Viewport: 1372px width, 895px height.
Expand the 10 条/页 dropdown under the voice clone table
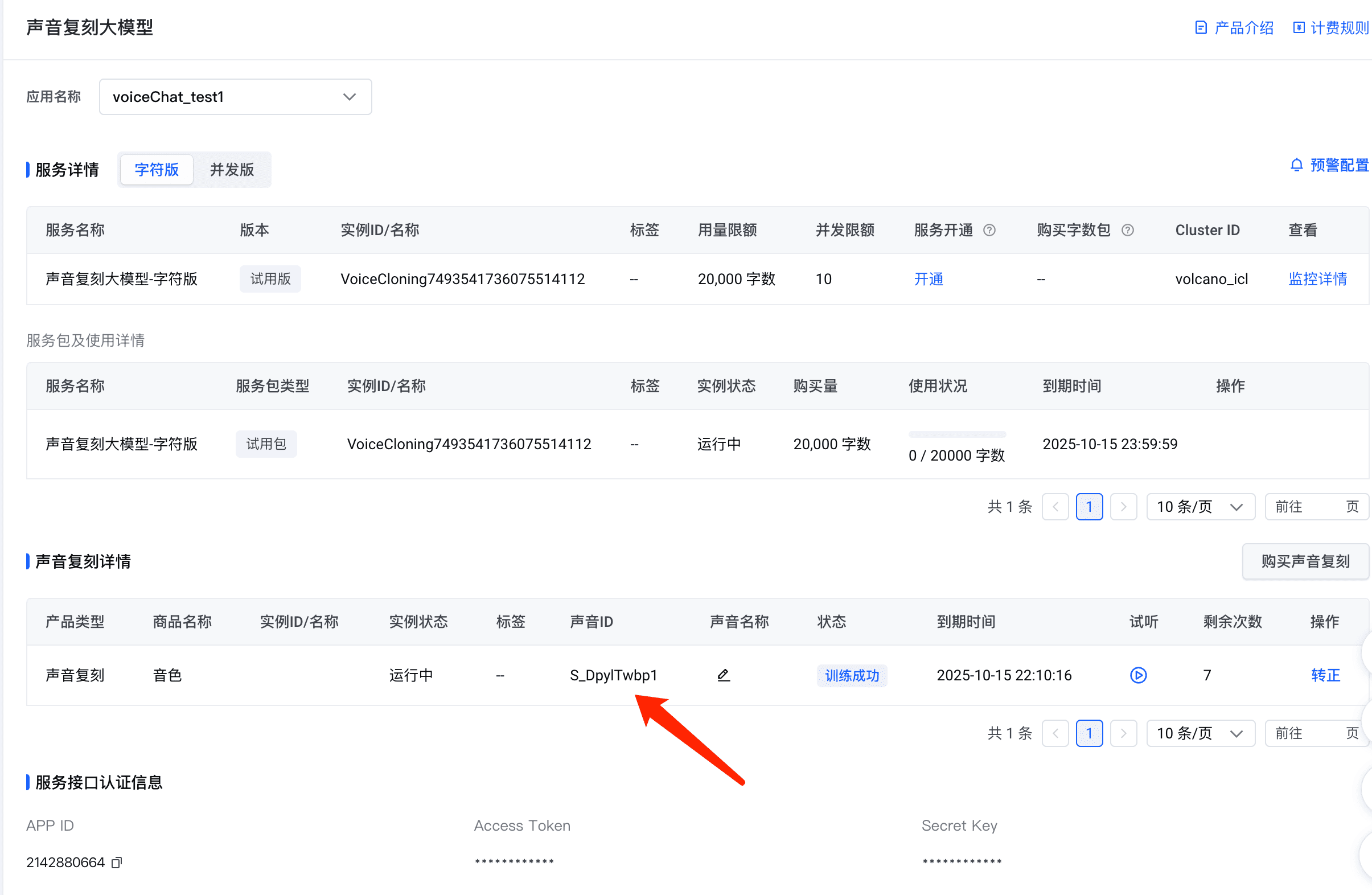(x=1200, y=733)
